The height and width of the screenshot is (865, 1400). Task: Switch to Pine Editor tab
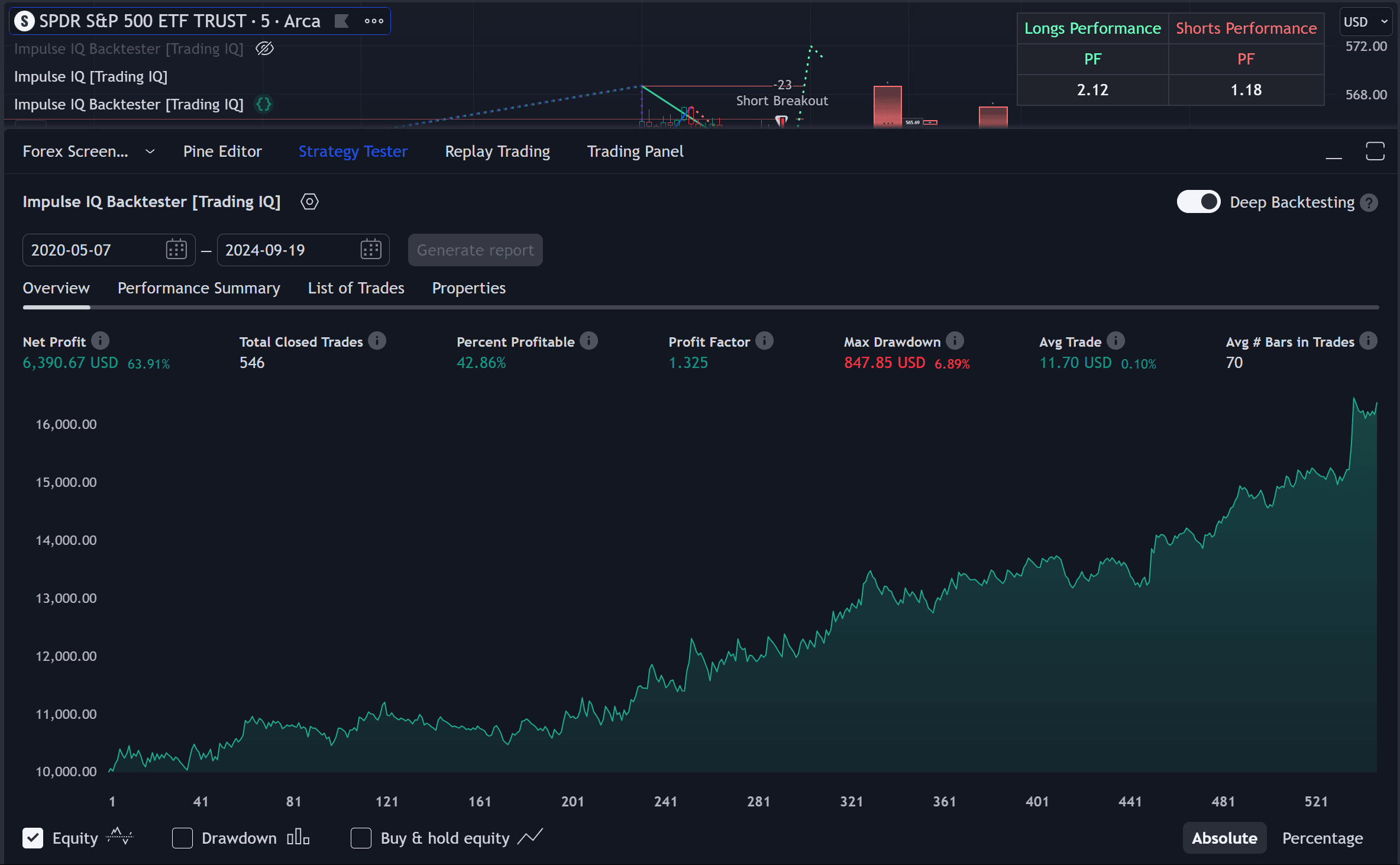pos(222,151)
